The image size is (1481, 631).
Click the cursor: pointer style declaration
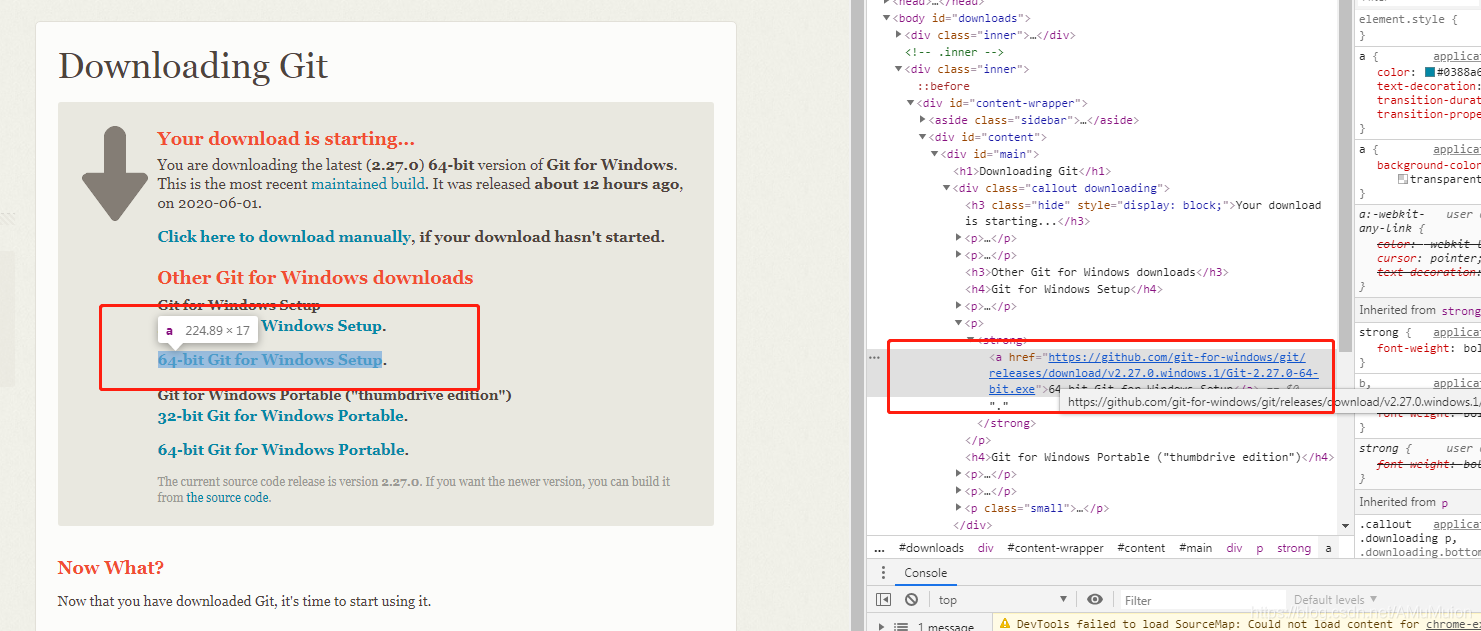1427,258
